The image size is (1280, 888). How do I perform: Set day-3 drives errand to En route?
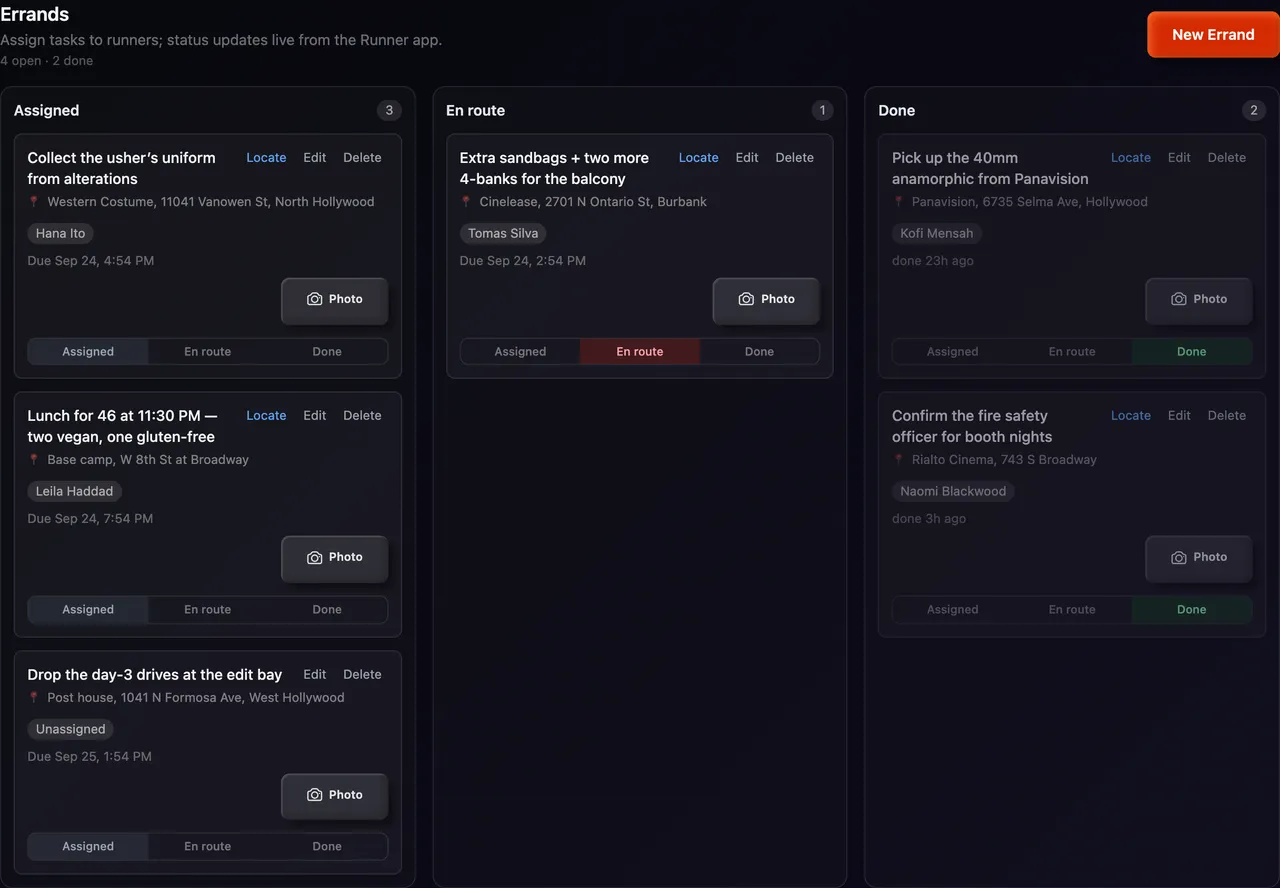point(208,847)
